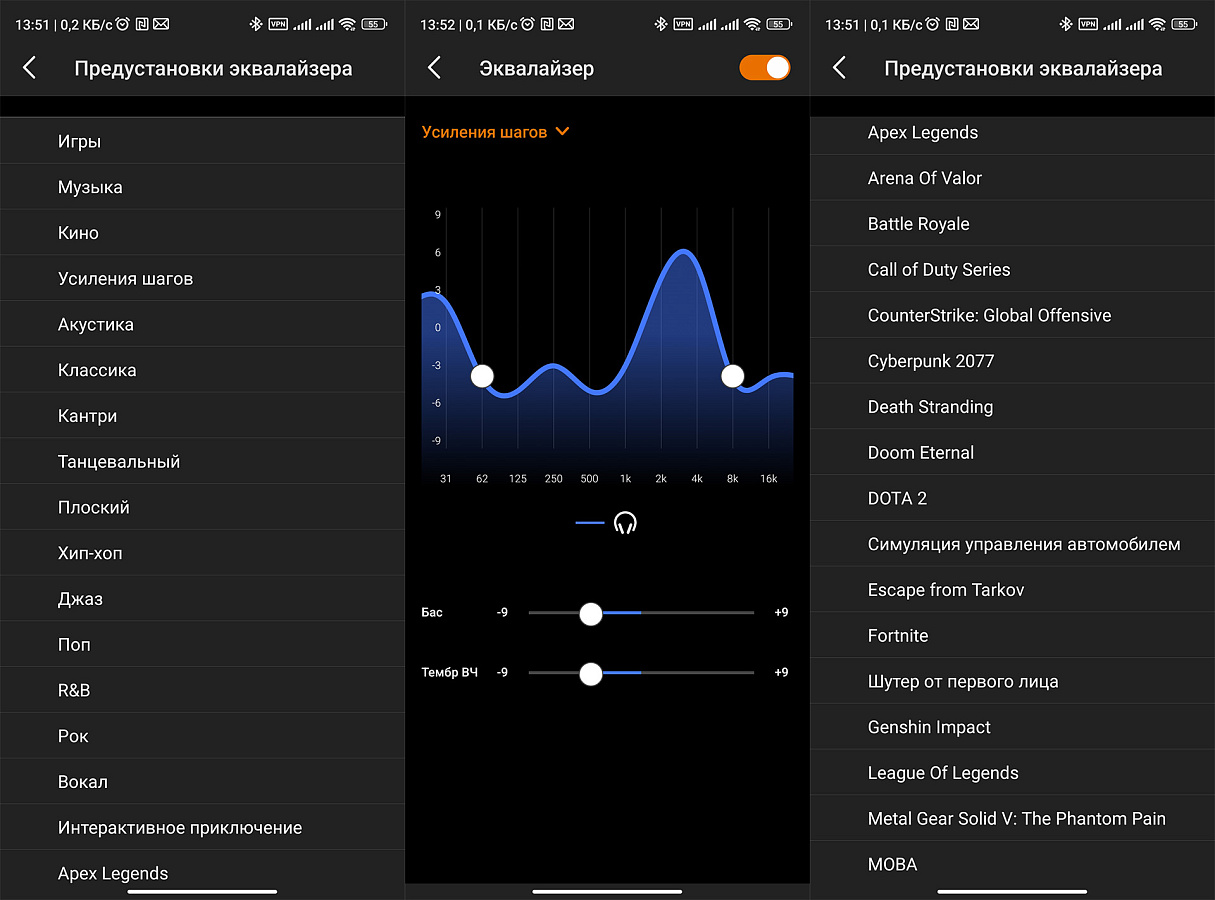
Task: Choose Поп preset
Action: point(202,645)
